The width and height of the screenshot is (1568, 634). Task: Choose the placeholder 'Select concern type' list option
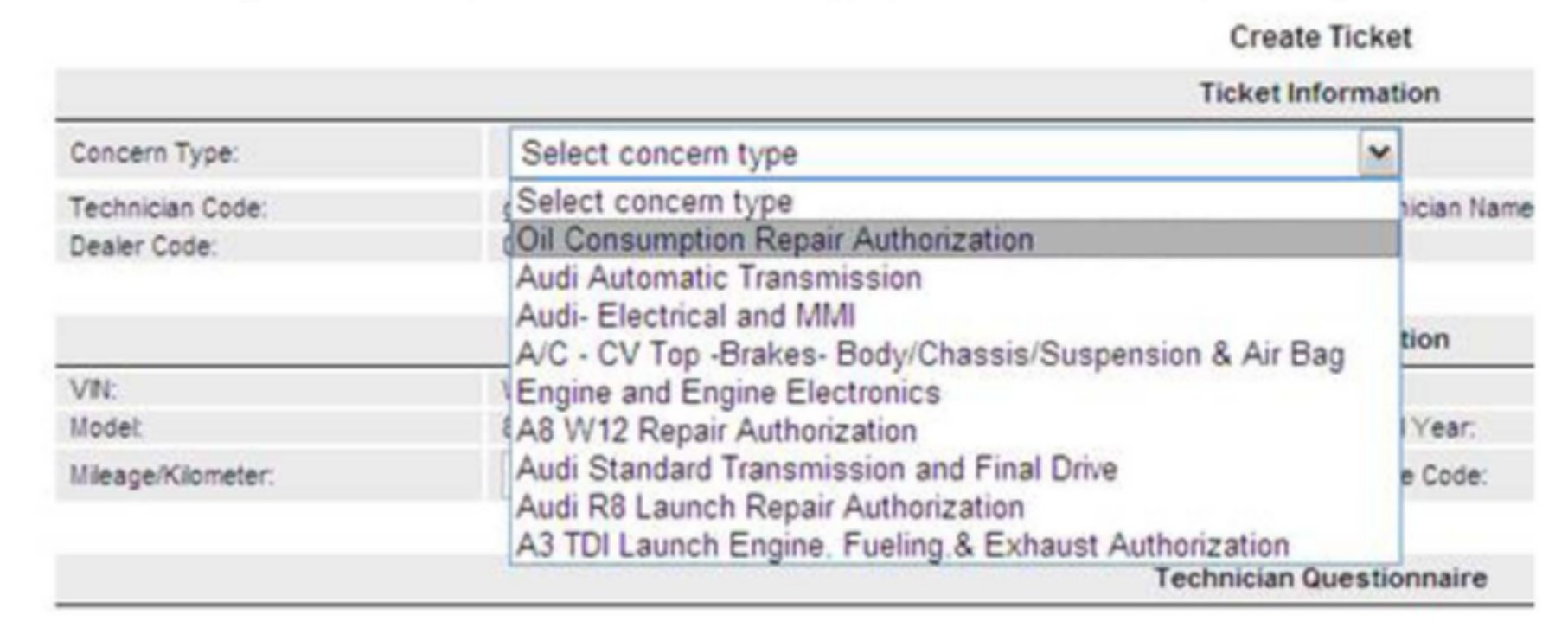coord(655,202)
